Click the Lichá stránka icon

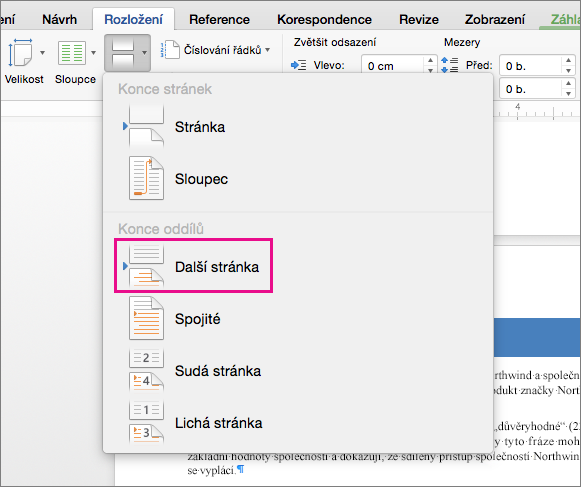coord(146,422)
